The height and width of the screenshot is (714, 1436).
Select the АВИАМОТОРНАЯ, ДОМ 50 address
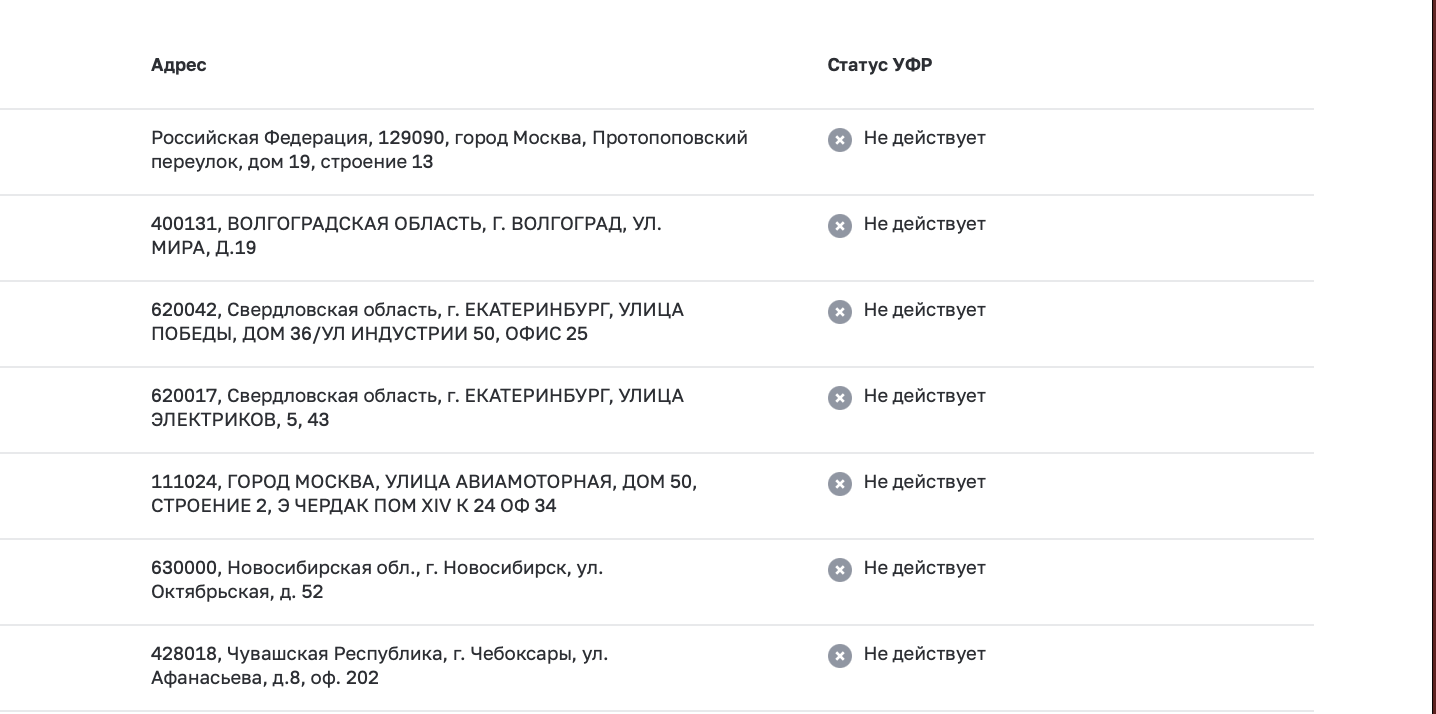pyautogui.click(x=424, y=494)
